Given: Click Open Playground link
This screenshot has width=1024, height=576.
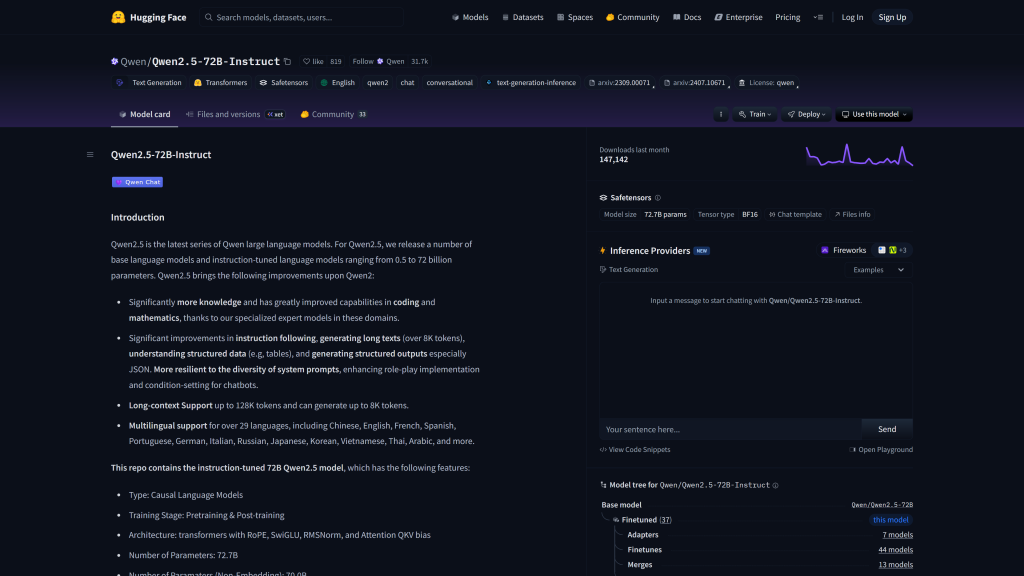Looking at the screenshot, I should (880, 450).
